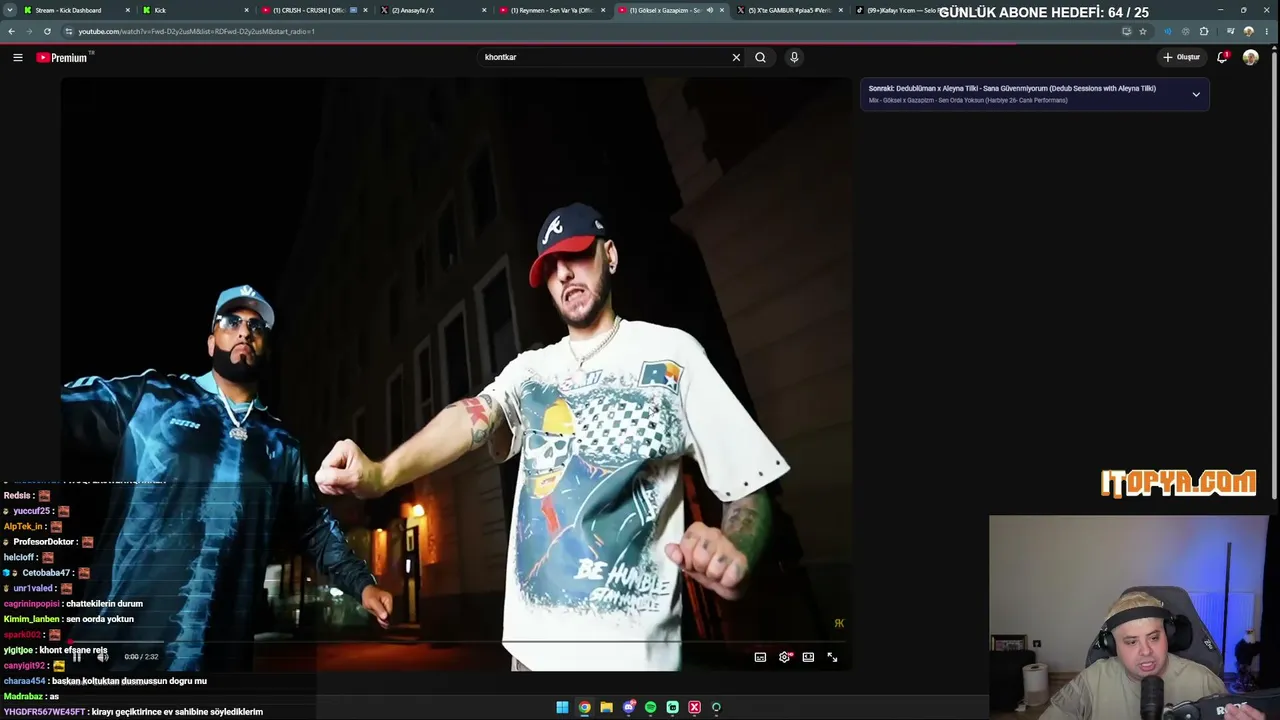This screenshot has width=1280, height=720.
Task: Click the Oluştur create button
Action: tap(1181, 57)
